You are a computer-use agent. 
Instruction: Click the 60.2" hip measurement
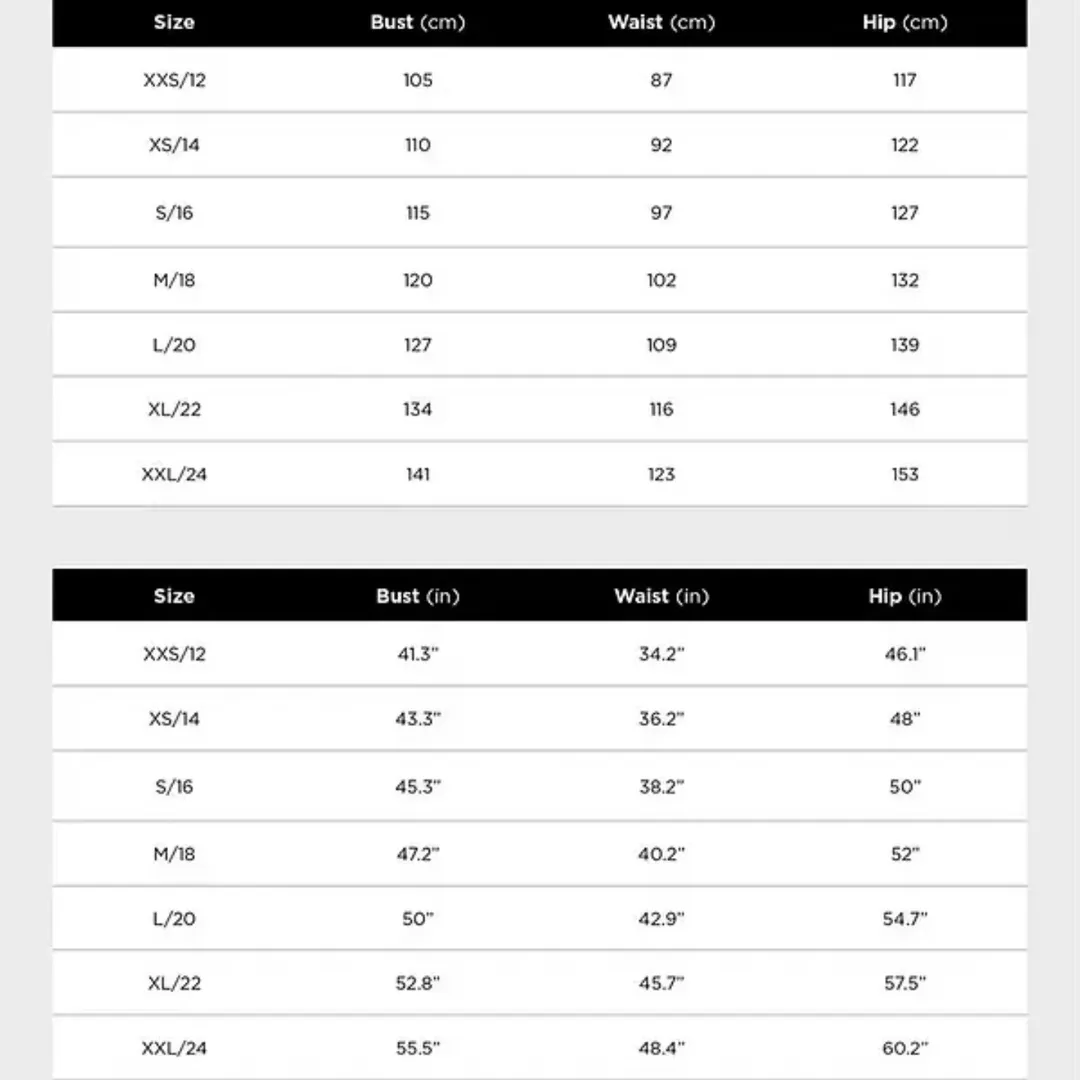coord(904,1048)
